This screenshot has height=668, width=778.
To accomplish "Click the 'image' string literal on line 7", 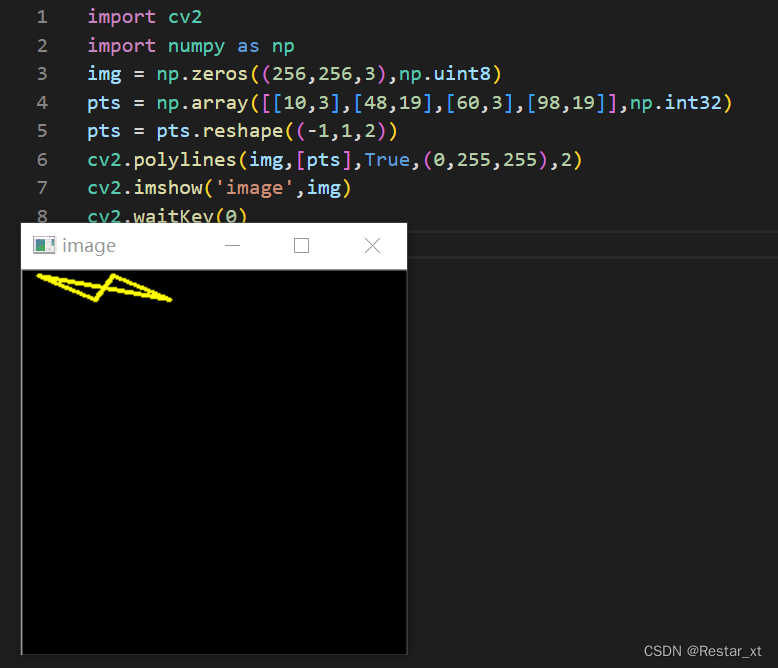I will click(x=255, y=189).
